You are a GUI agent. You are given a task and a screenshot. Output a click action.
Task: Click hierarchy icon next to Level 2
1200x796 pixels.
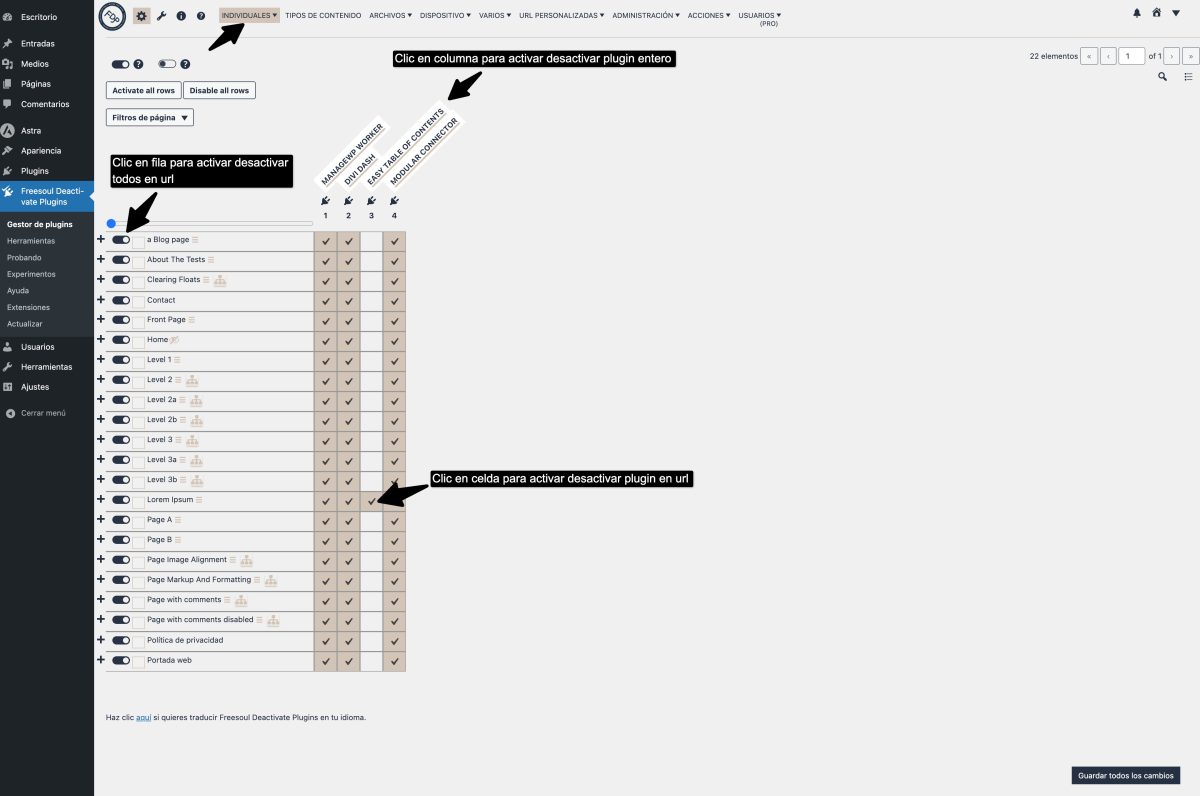(x=192, y=381)
